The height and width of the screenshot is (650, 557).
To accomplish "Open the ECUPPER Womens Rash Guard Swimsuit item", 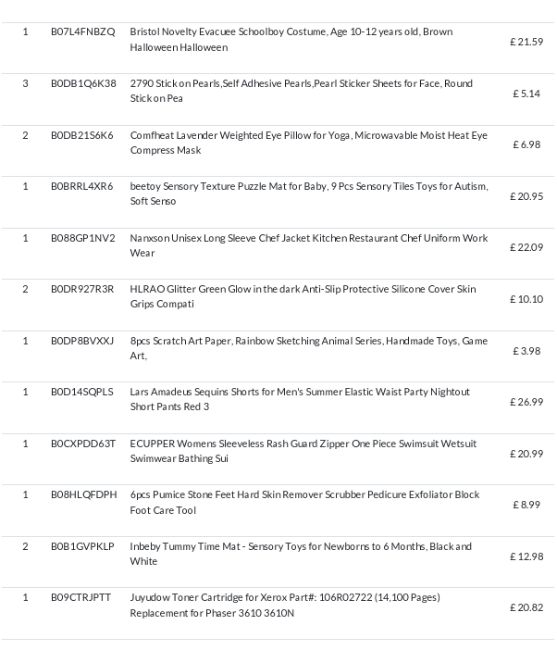I will [303, 451].
